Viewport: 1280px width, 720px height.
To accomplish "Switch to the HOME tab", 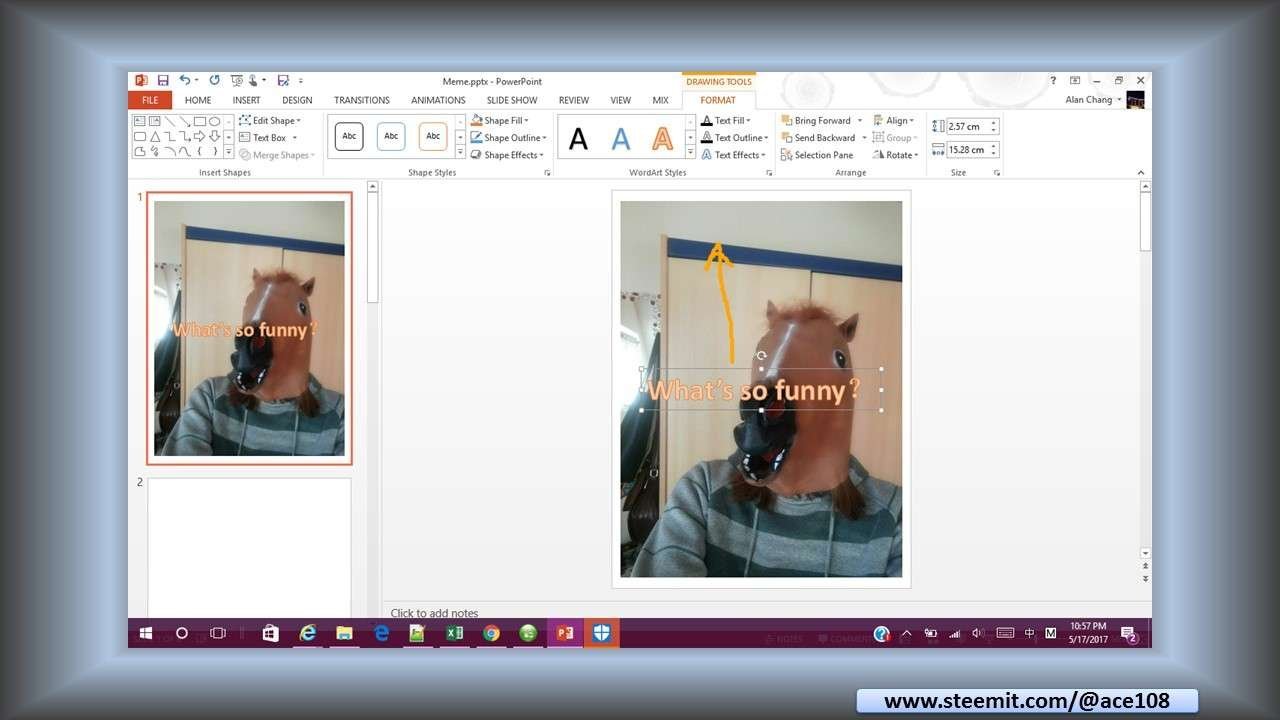I will [198, 100].
